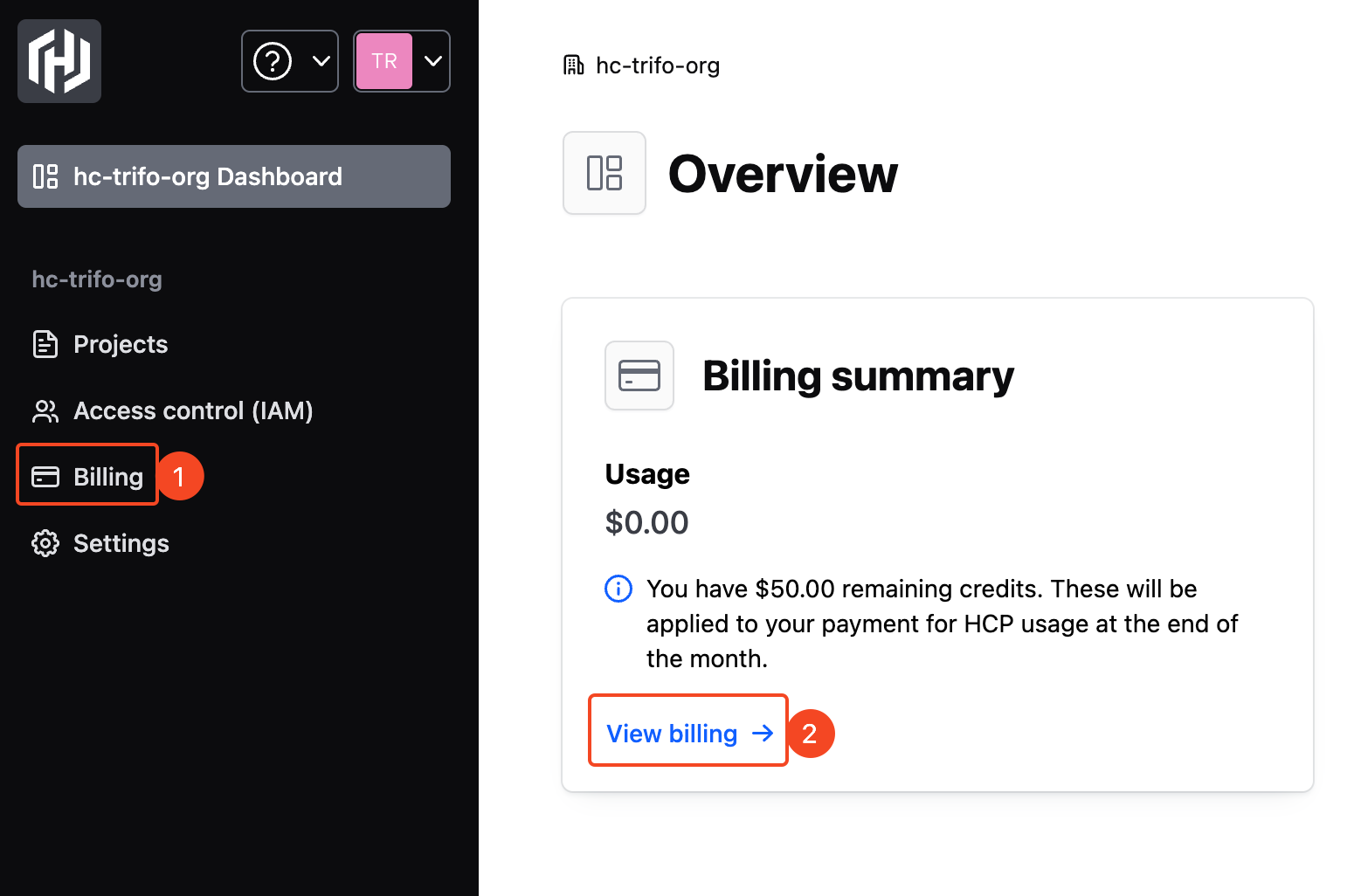
Task: Click the HashiCorp logo icon
Action: tap(59, 61)
